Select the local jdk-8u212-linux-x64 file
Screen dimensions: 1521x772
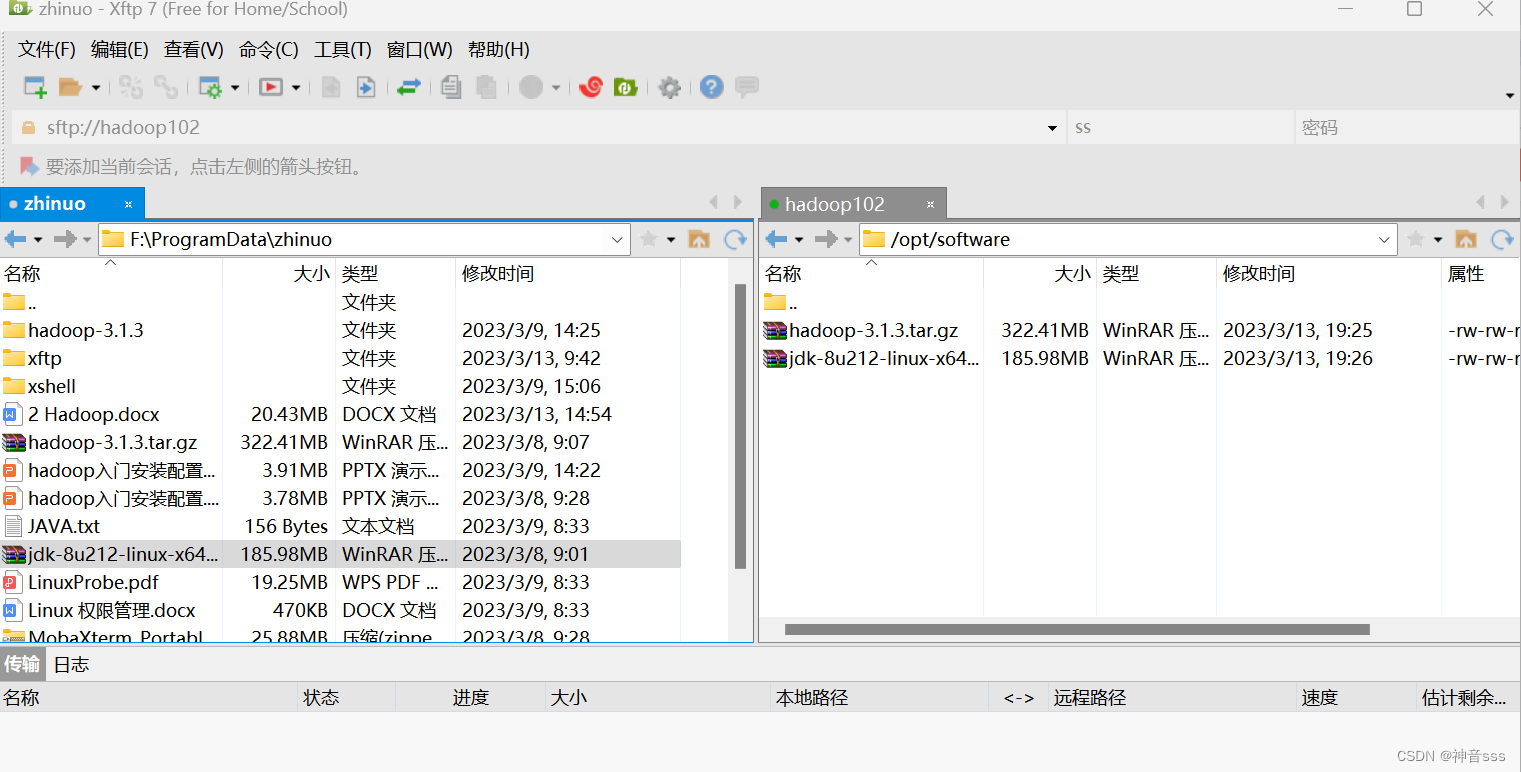[x=340, y=554]
